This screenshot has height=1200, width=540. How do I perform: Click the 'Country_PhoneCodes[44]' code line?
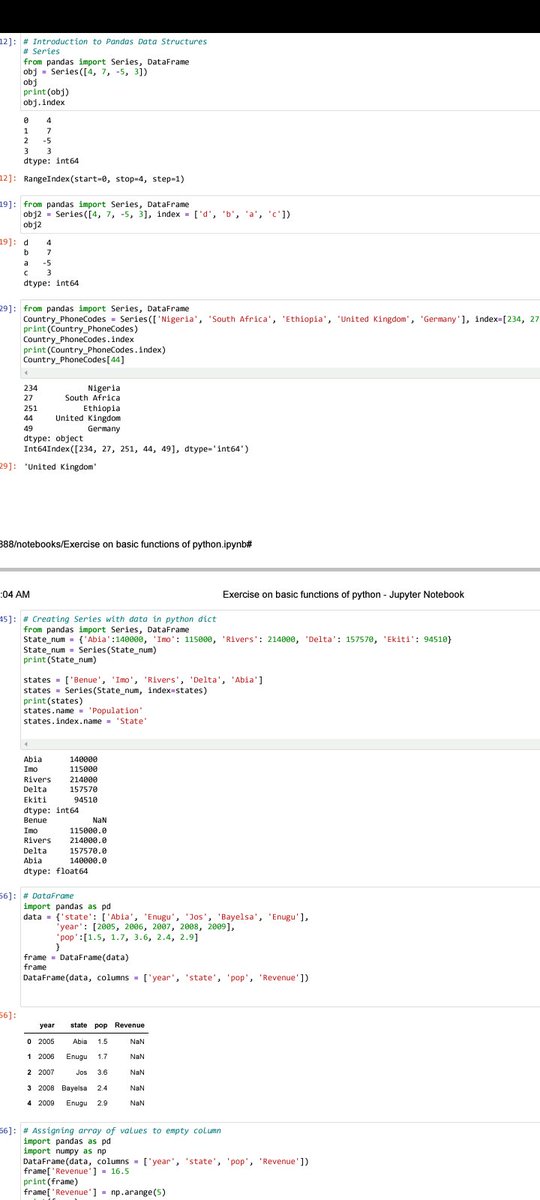[x=74, y=360]
